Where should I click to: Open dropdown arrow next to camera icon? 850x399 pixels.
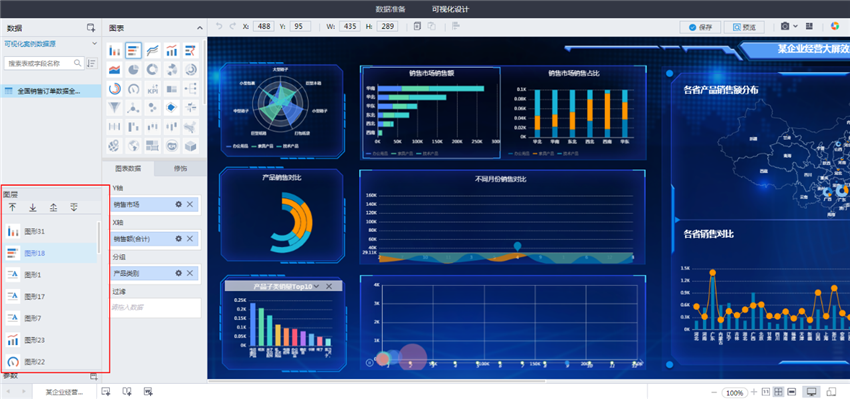point(795,26)
